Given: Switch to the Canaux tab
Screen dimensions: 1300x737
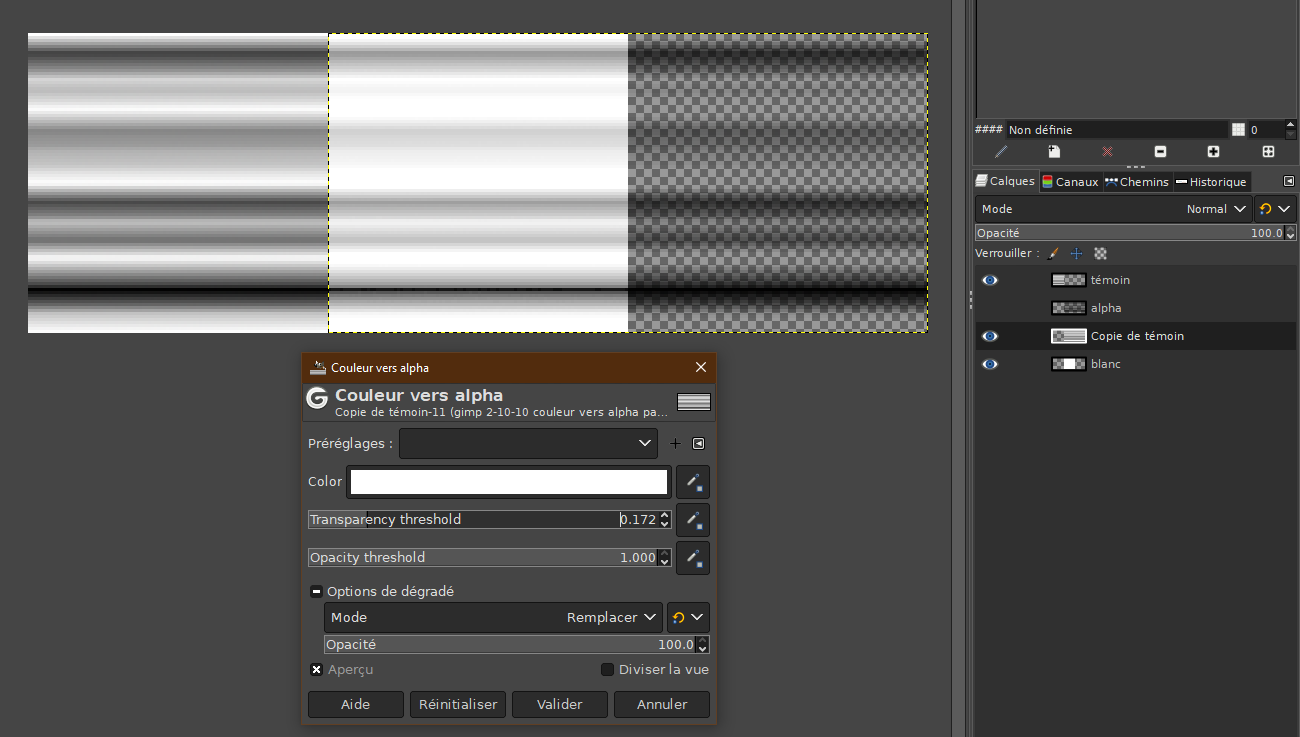Looking at the screenshot, I should click(x=1070, y=182).
